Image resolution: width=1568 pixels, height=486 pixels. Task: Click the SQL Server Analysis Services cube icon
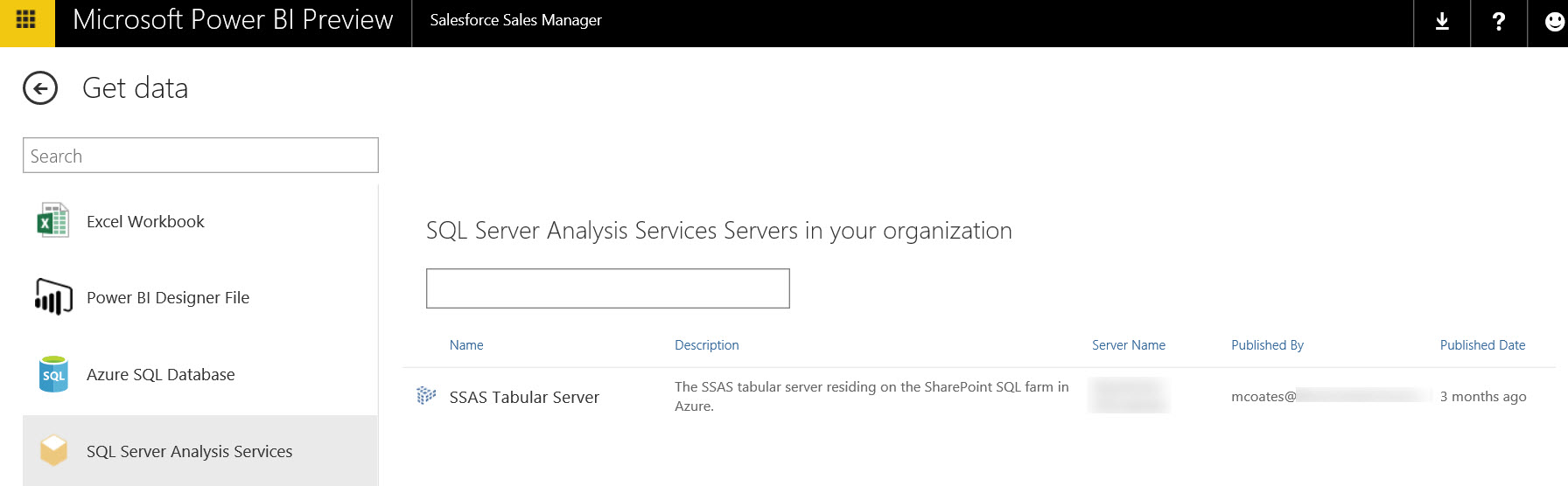(x=53, y=450)
